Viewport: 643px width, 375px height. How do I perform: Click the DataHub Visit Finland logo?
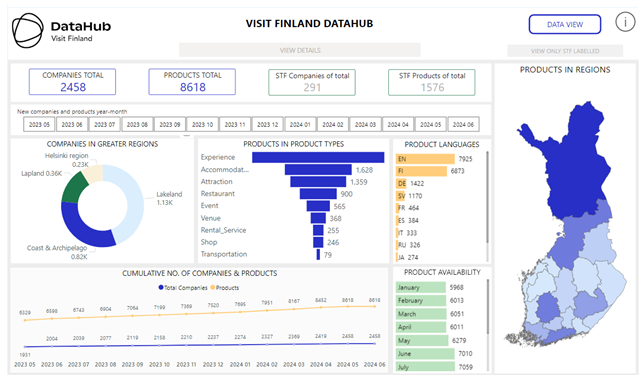(x=62, y=31)
